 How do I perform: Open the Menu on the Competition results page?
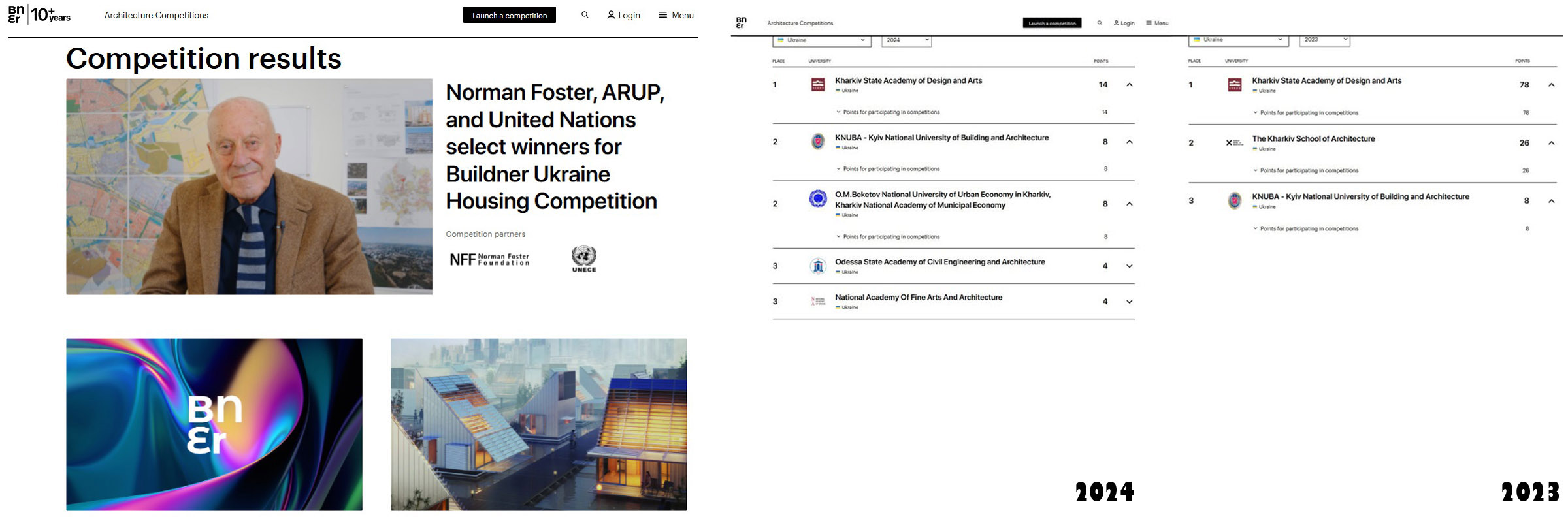(676, 15)
